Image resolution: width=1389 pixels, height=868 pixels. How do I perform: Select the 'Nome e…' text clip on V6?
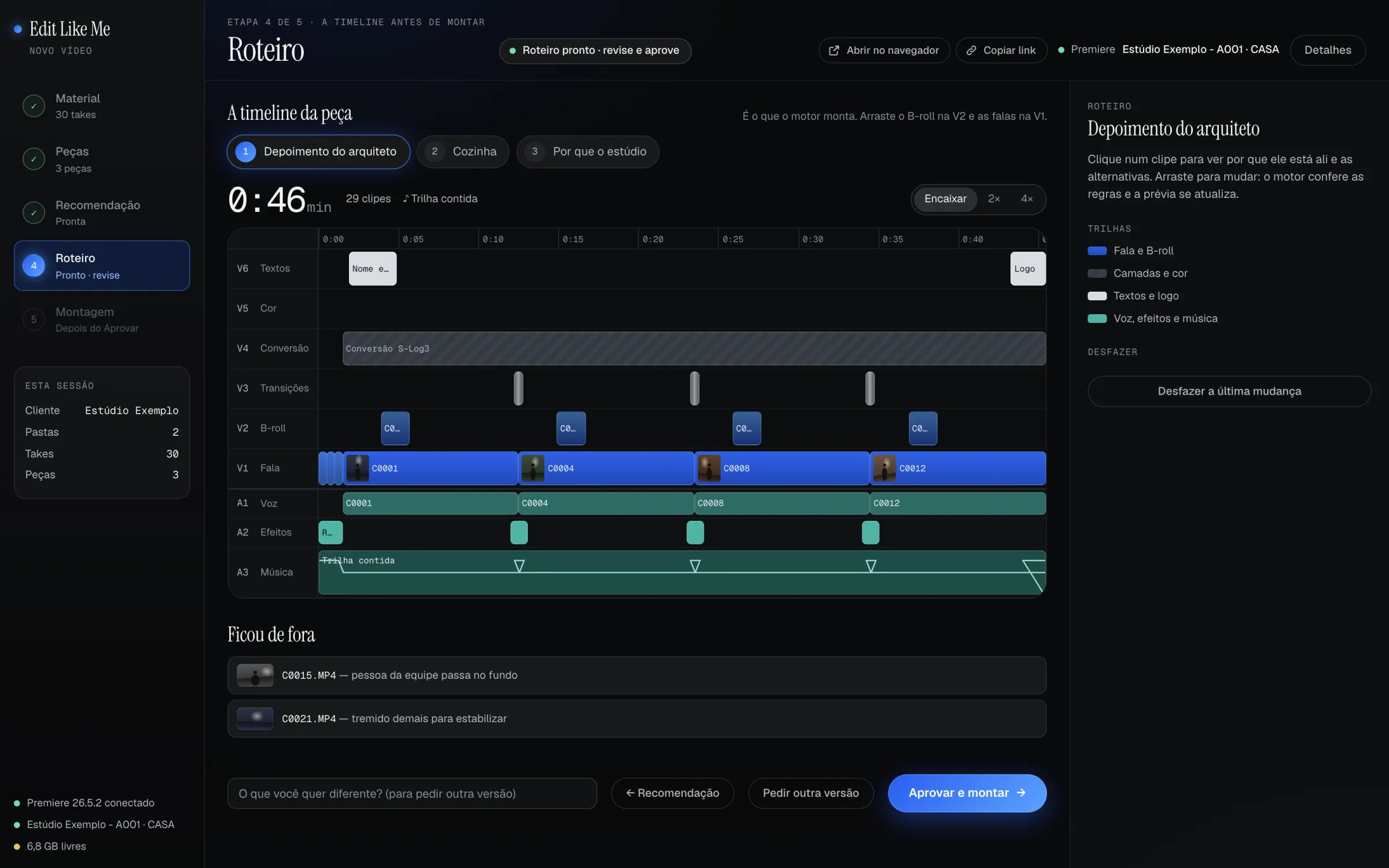[373, 269]
